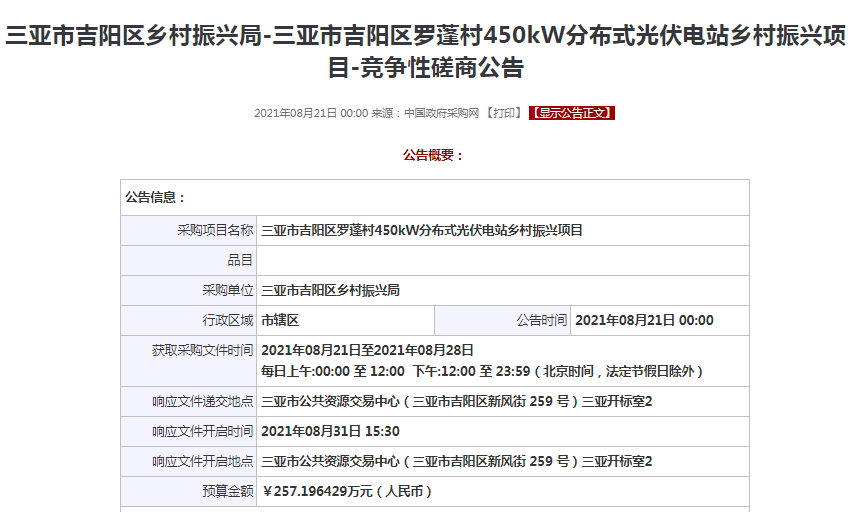Select the 采购单位 label cell
868x512 pixels.
227,290
